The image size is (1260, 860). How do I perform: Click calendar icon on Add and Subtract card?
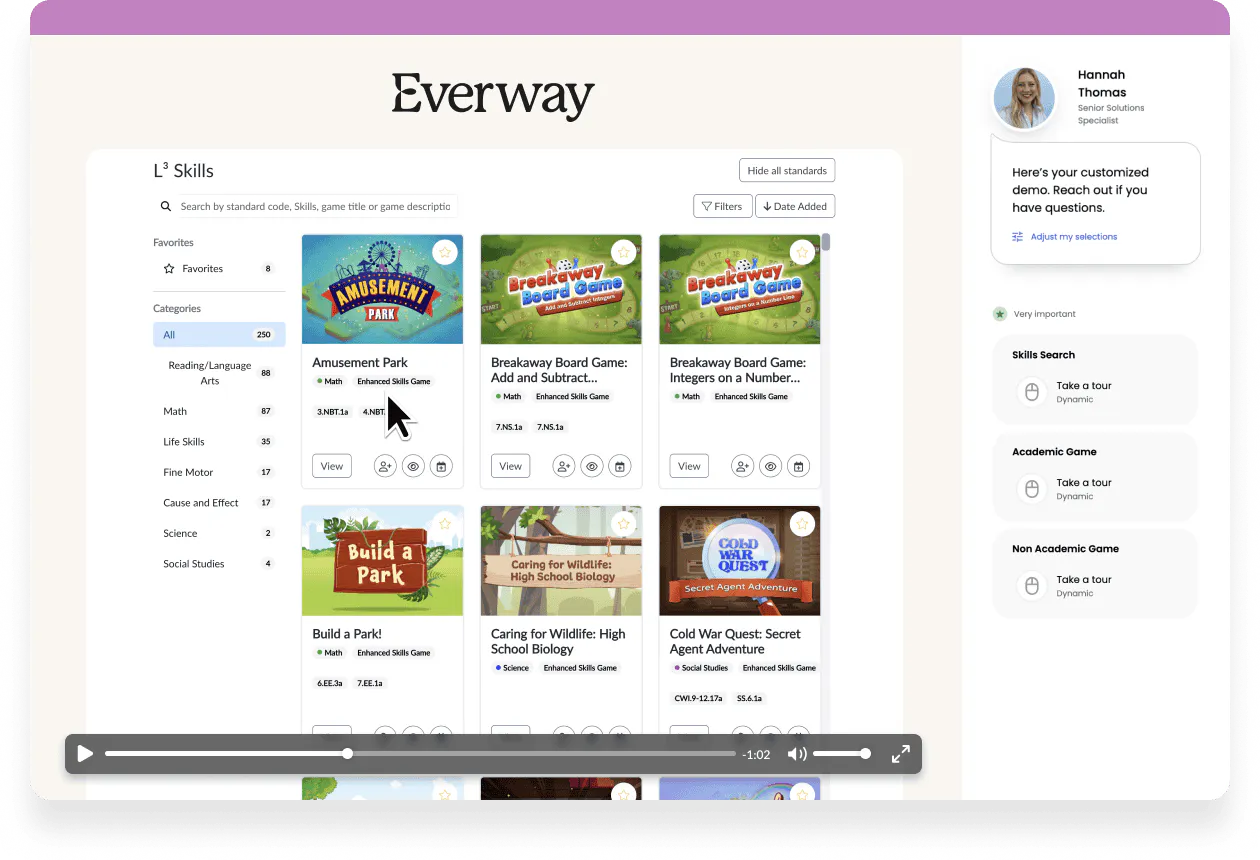point(620,466)
